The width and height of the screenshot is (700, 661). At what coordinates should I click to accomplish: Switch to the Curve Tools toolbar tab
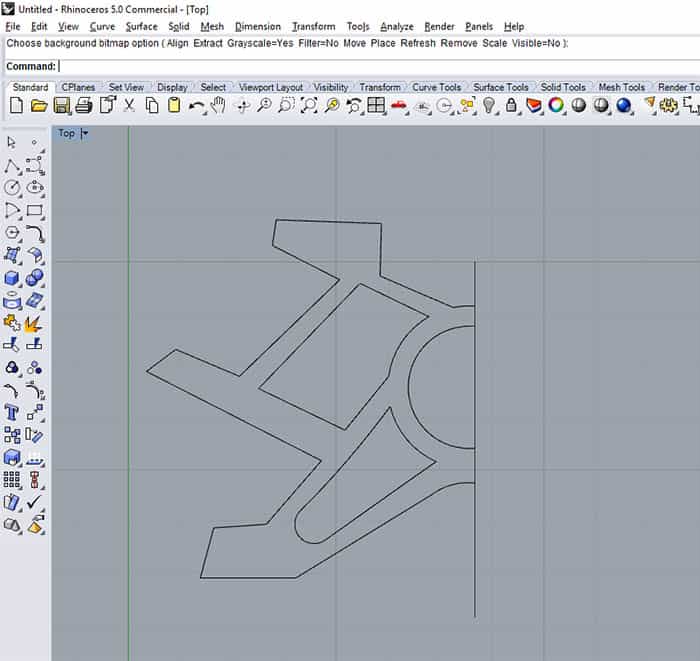click(437, 87)
